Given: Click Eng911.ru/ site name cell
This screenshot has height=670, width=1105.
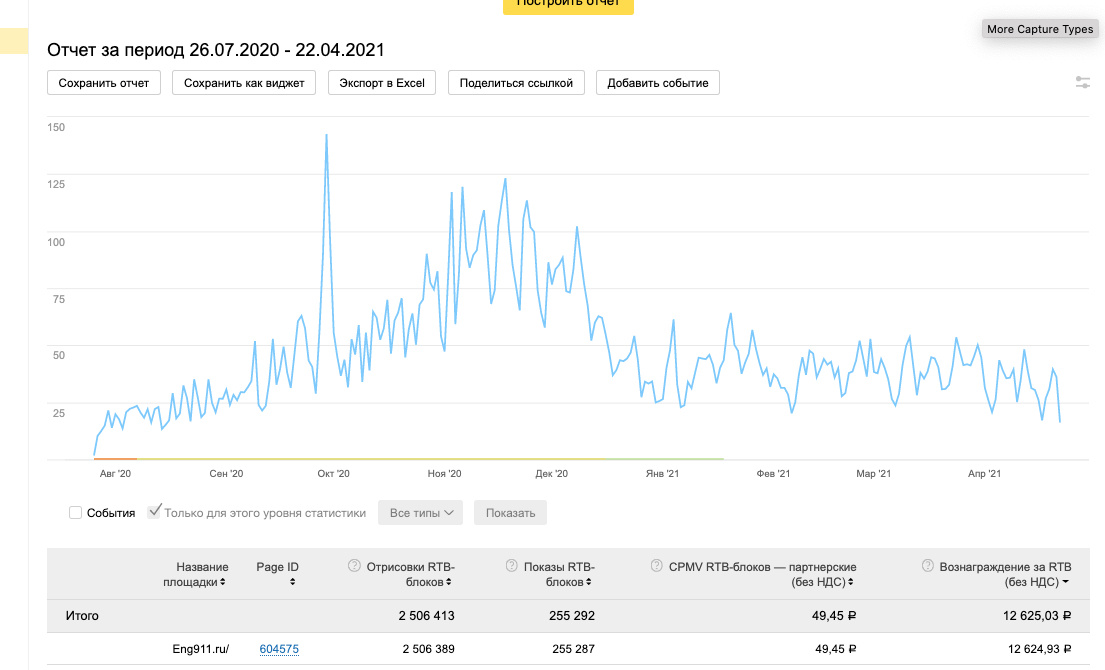Looking at the screenshot, I should click(201, 649).
